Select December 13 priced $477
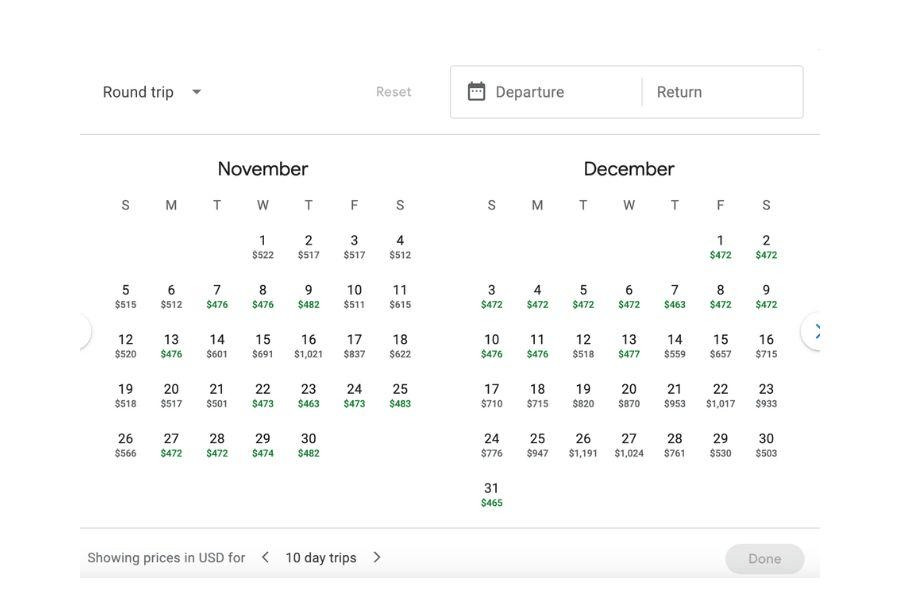 pos(629,345)
